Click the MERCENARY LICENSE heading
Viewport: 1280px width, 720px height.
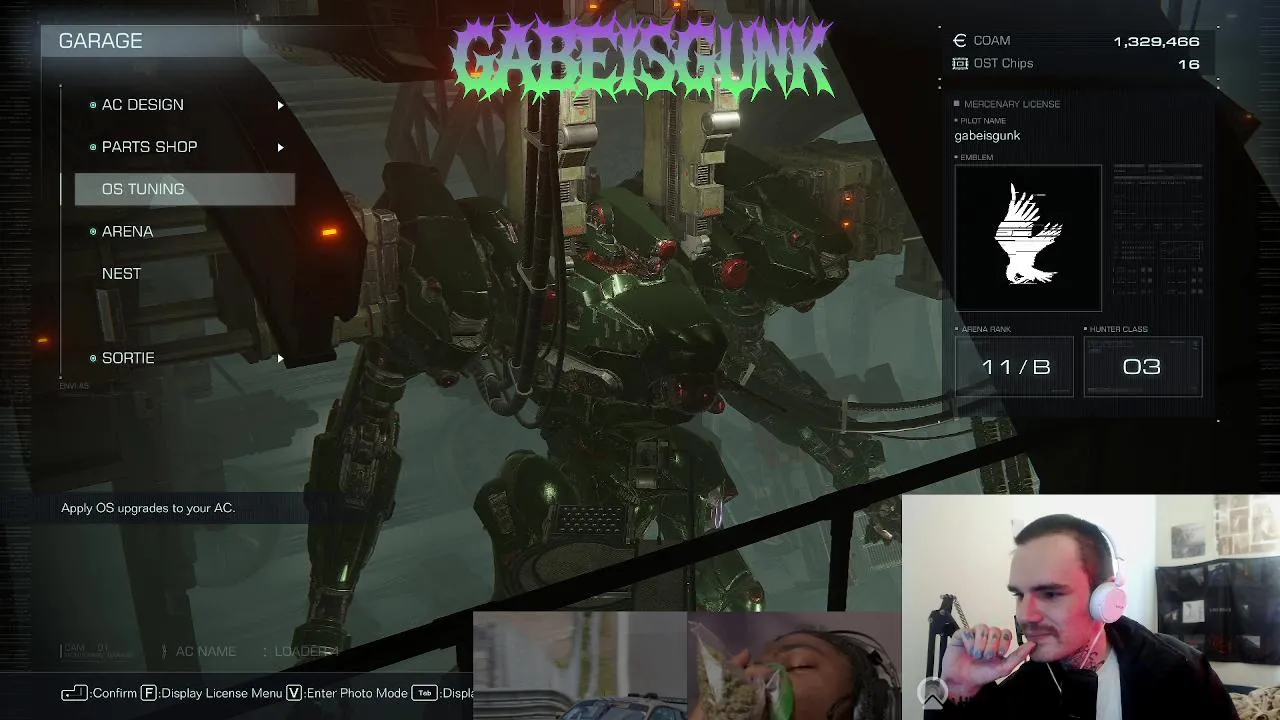1012,104
